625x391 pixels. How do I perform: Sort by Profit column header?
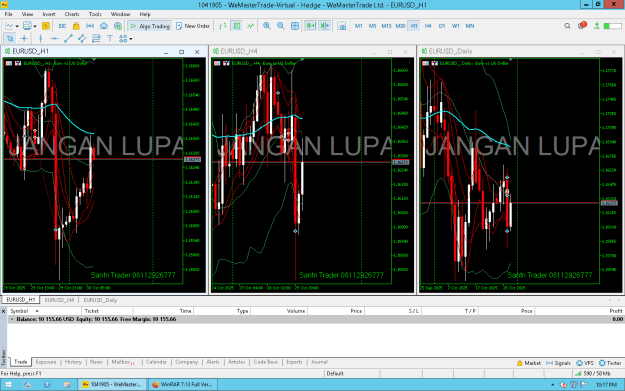pos(579,310)
